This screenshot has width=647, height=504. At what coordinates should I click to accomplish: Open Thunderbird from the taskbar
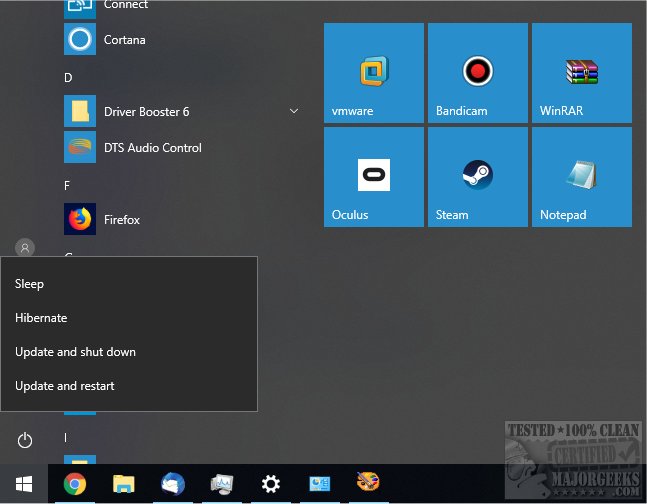172,483
